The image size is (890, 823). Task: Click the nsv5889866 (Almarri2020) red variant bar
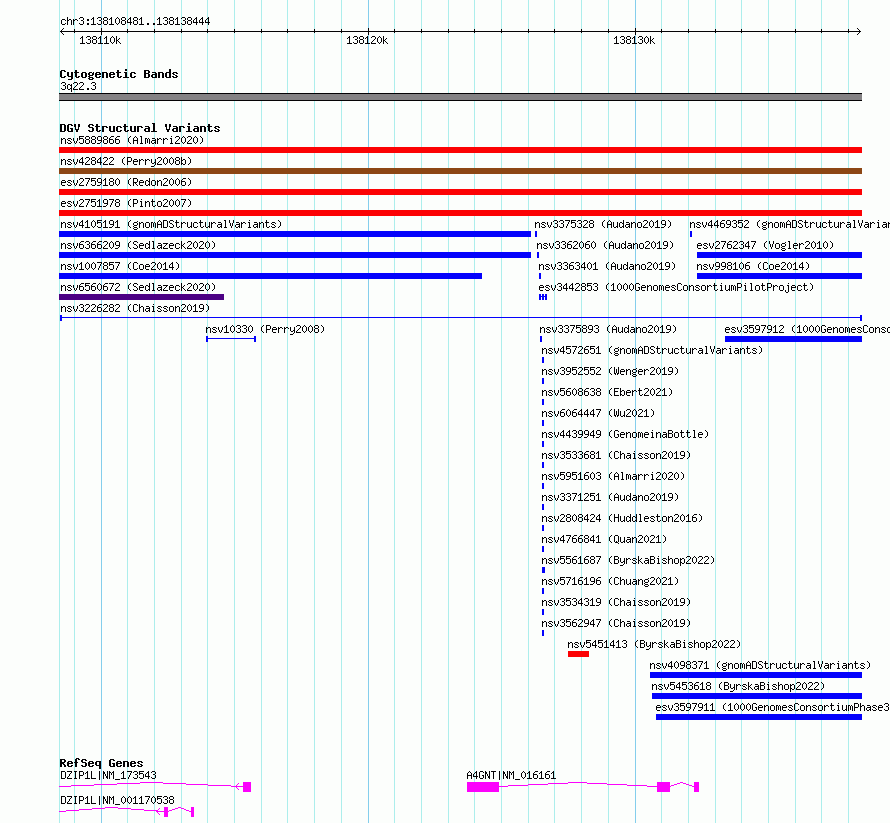[x=460, y=150]
